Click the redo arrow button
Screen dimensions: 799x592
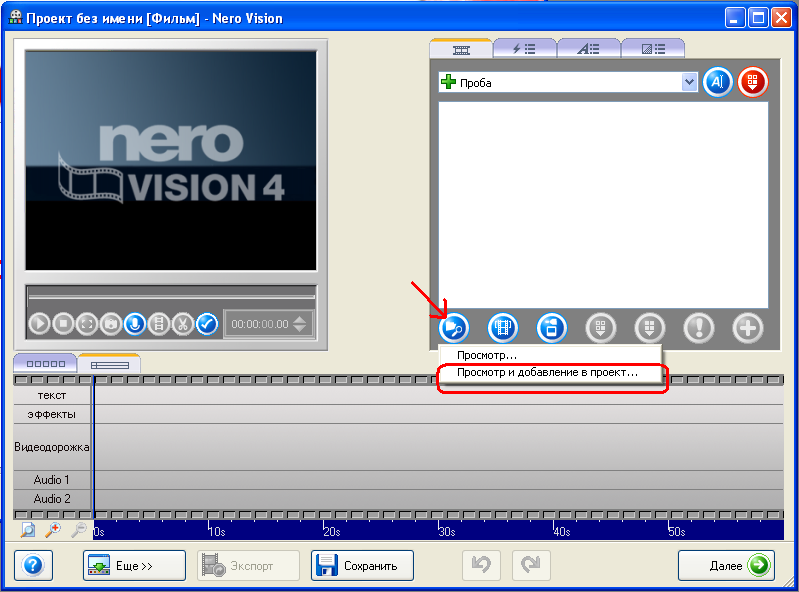[x=531, y=565]
